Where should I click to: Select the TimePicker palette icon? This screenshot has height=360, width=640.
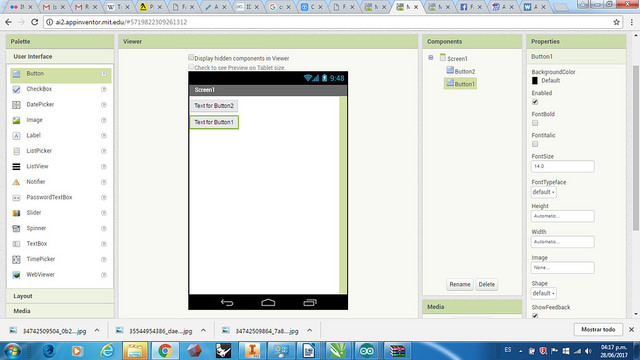click(16, 260)
